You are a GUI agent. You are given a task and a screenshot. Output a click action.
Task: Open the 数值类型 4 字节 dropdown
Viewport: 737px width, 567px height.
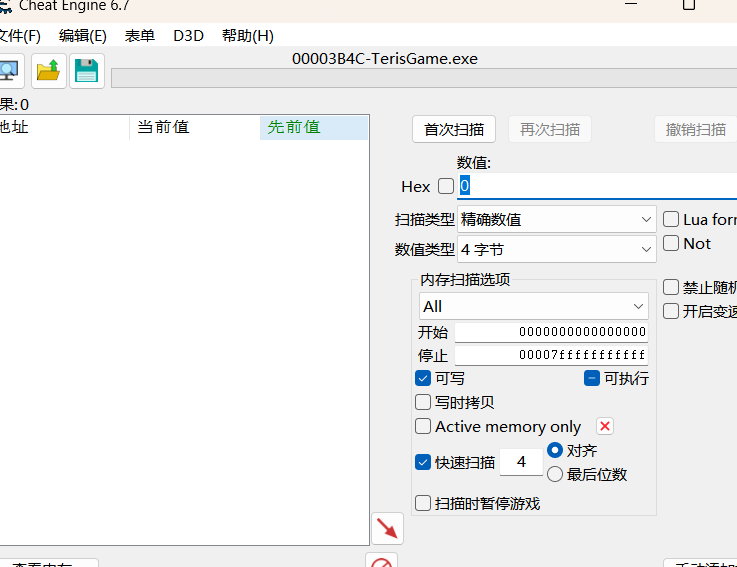(556, 249)
